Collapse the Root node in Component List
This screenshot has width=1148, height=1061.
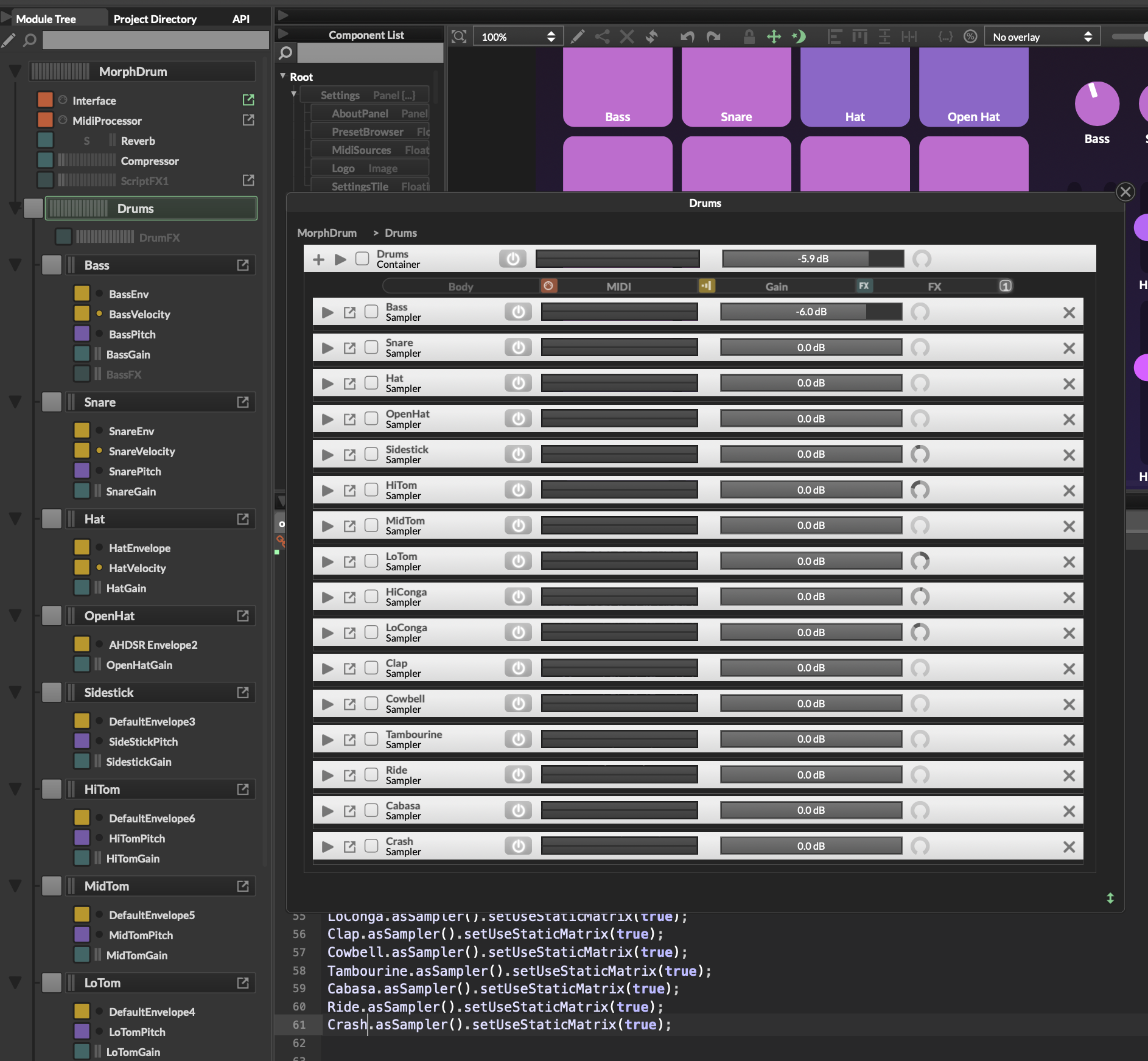pyautogui.click(x=282, y=77)
